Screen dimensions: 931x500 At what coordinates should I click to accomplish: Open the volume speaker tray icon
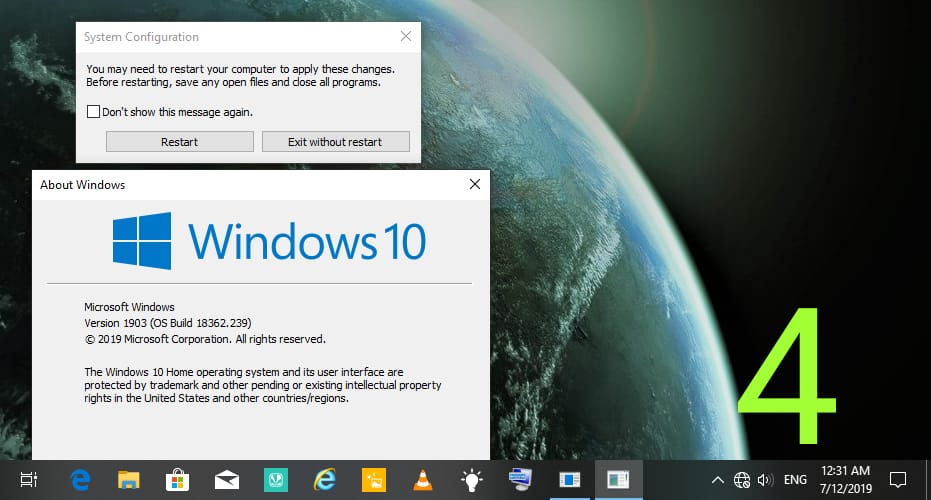(765, 480)
